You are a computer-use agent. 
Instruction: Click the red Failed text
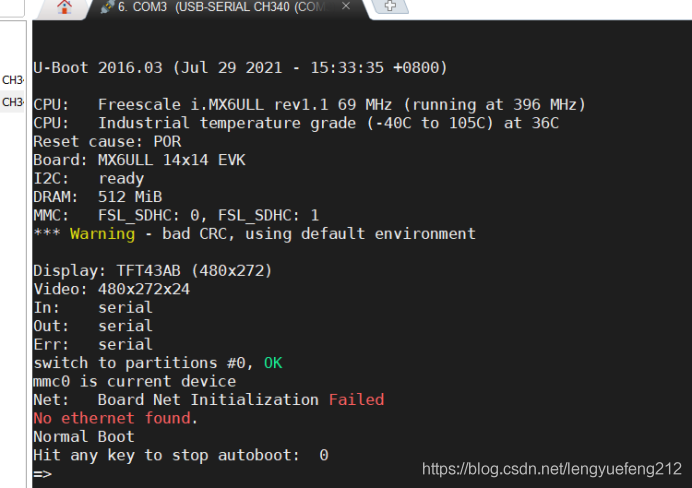[x=357, y=400]
